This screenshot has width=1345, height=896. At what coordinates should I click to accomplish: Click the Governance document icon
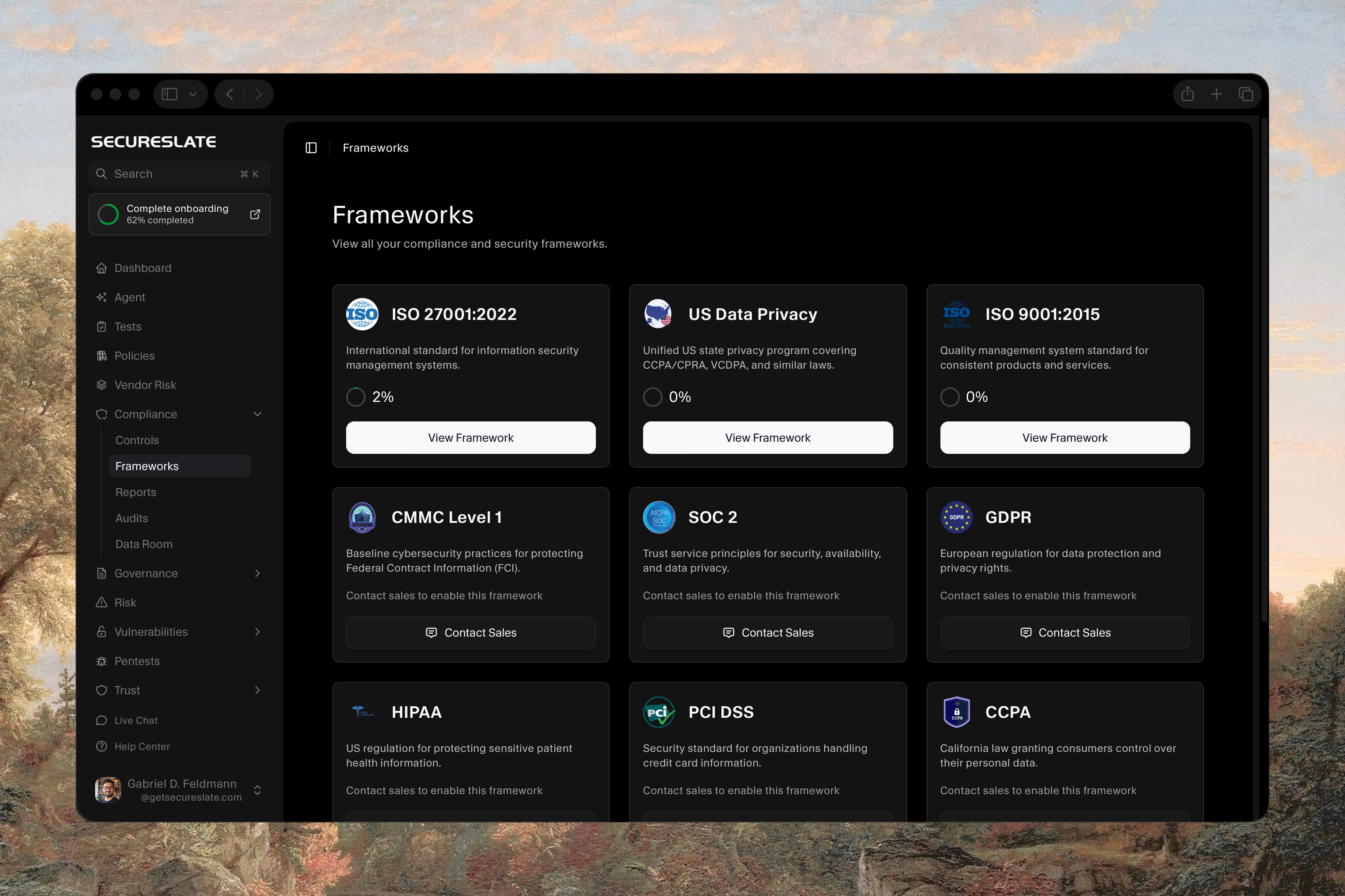[x=102, y=573]
